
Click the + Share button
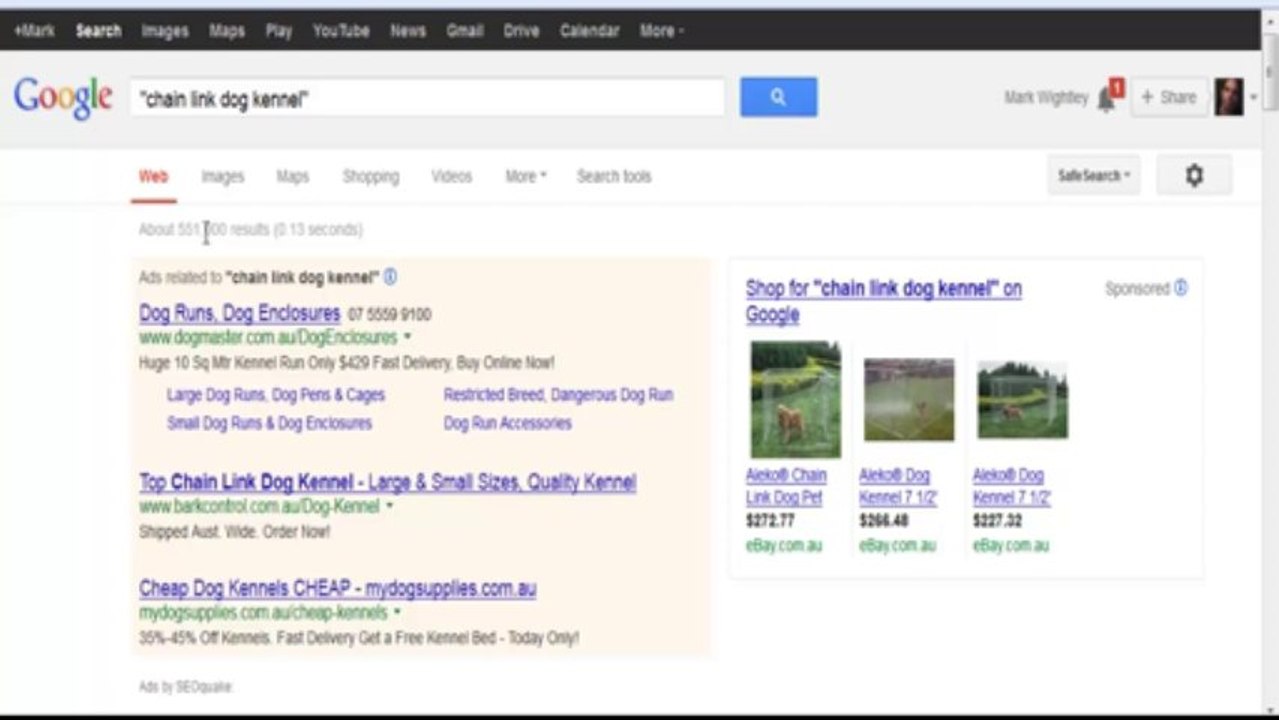tap(1169, 97)
